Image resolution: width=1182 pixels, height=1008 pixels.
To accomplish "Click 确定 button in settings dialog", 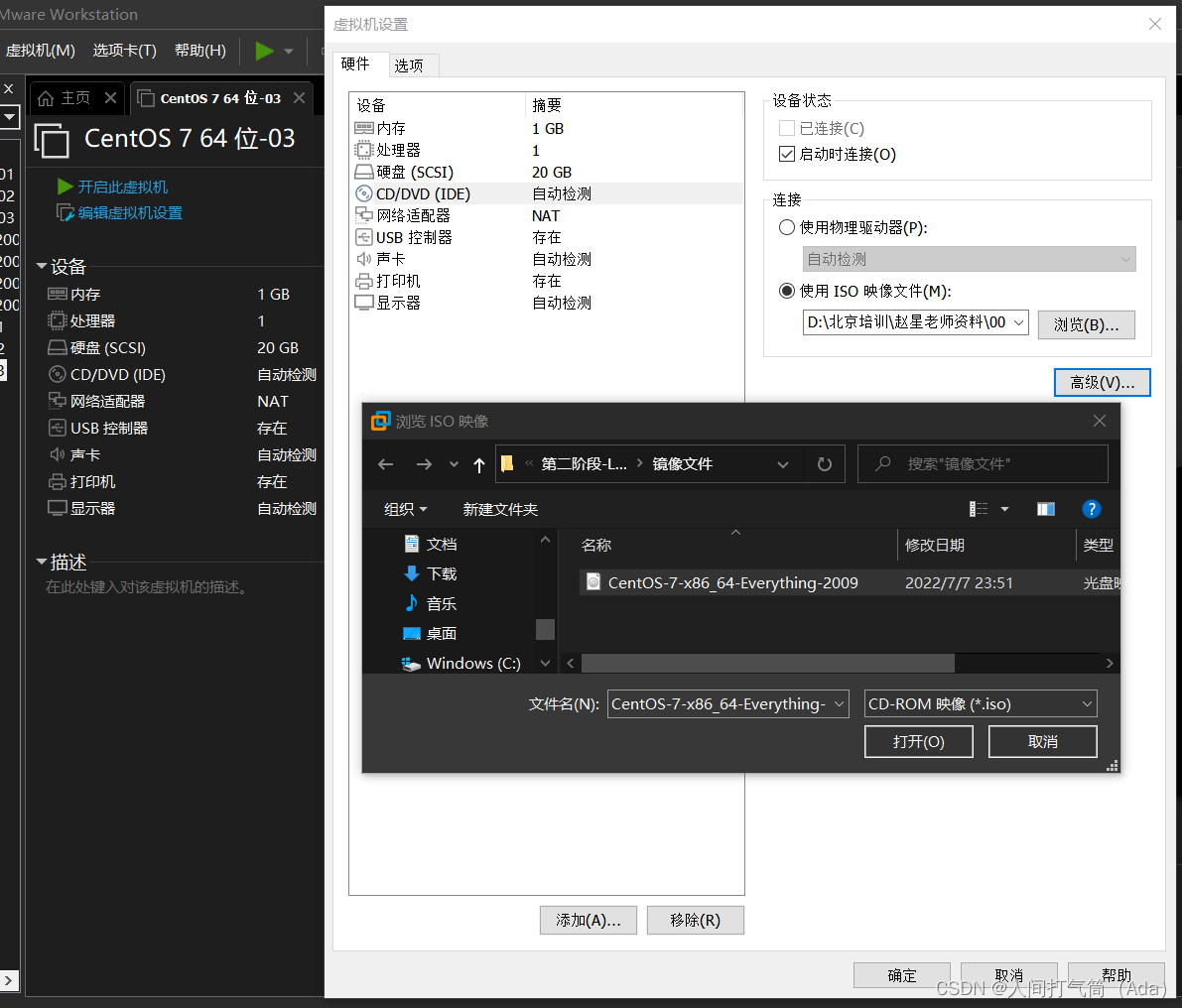I will click(x=901, y=975).
